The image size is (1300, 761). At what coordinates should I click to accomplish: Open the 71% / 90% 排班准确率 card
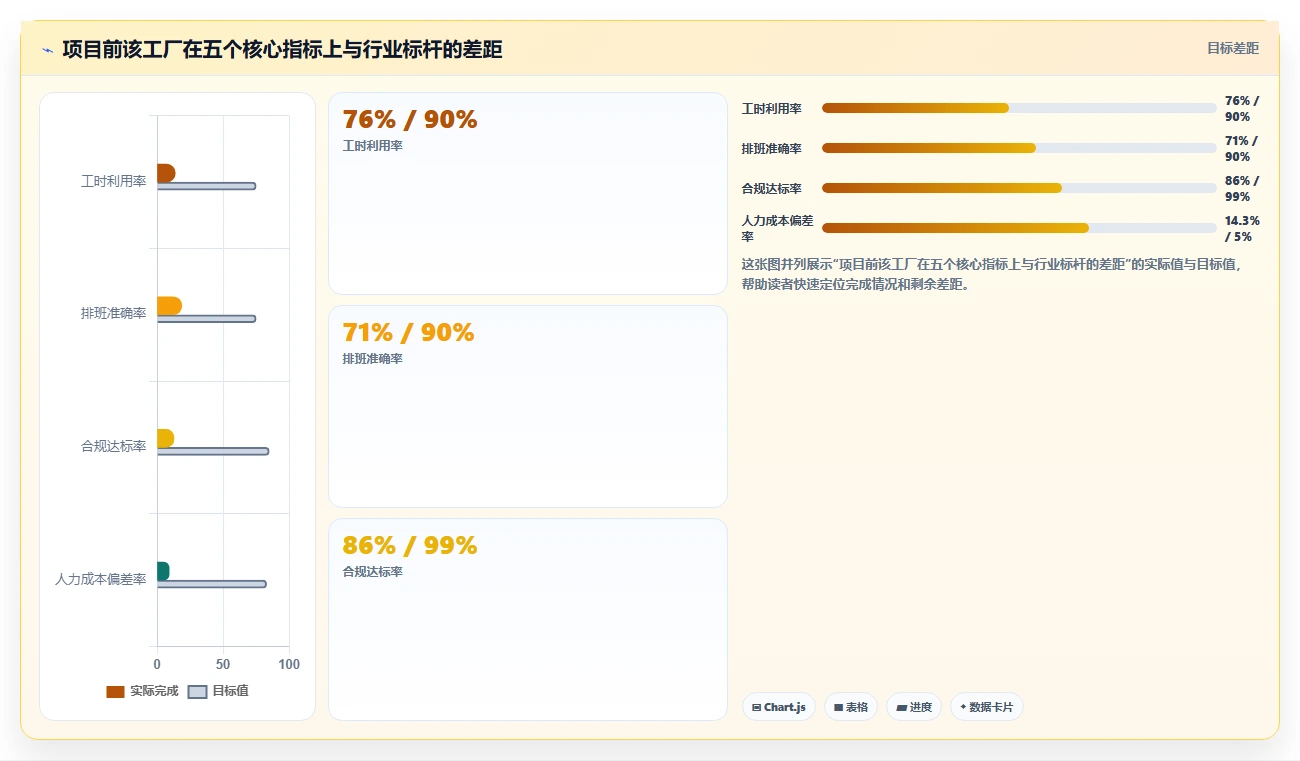point(527,406)
